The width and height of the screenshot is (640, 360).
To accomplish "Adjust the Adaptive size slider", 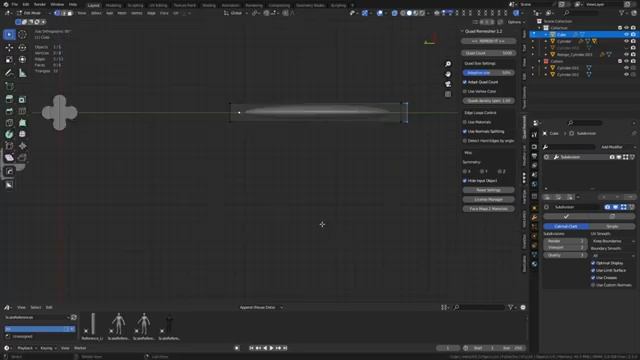I will point(488,73).
